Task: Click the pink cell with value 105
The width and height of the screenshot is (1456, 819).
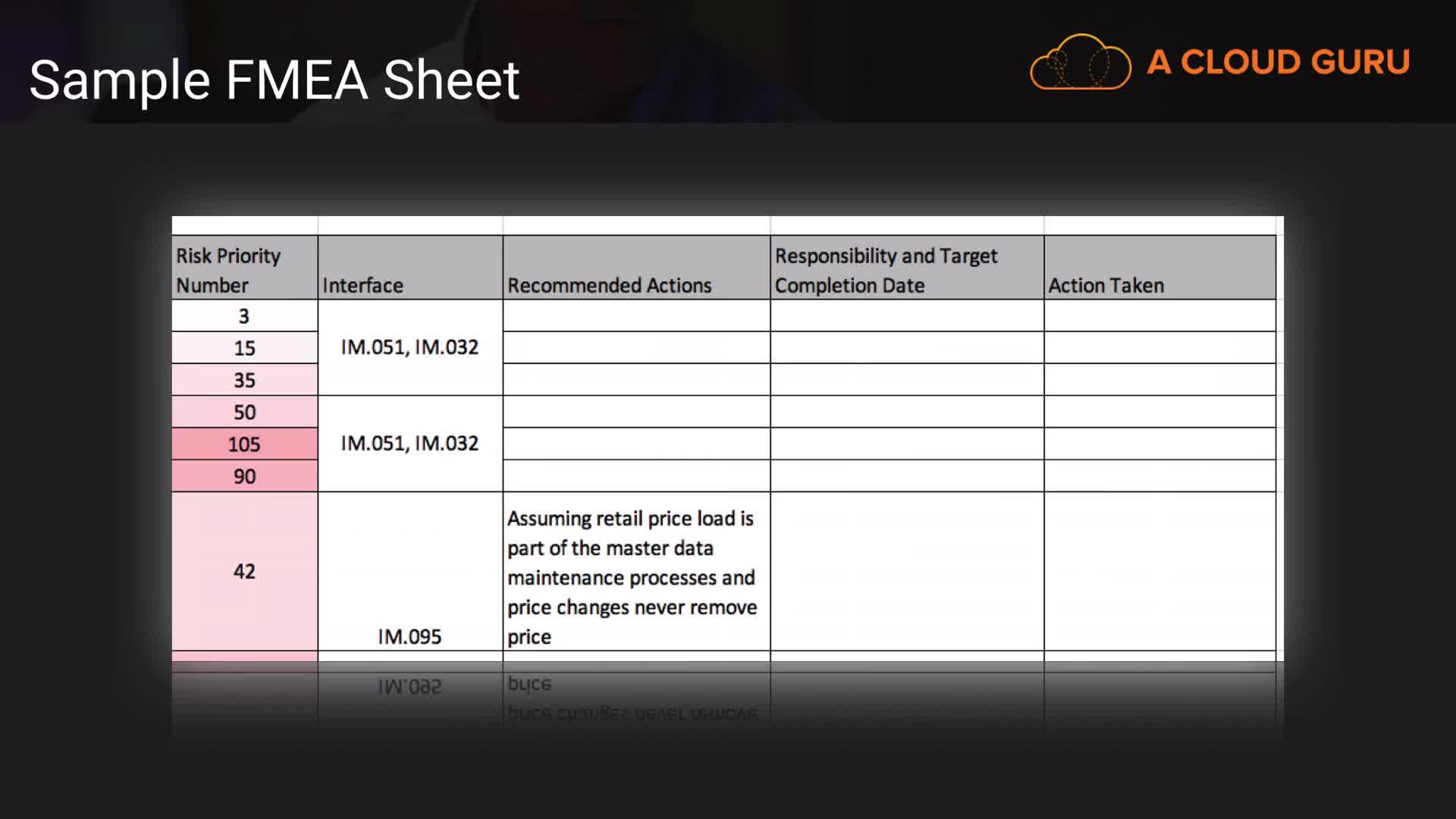Action: pyautogui.click(x=244, y=444)
